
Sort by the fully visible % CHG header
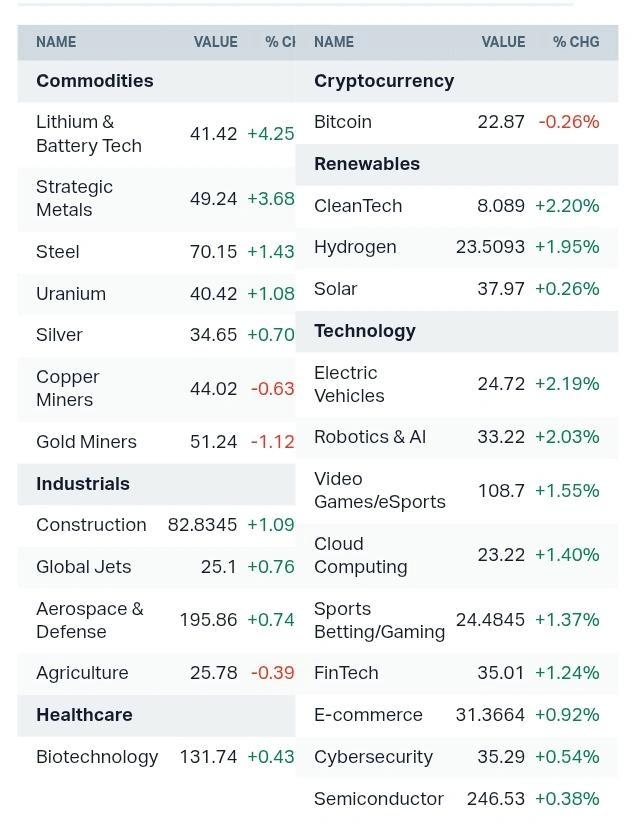pyautogui.click(x=576, y=42)
